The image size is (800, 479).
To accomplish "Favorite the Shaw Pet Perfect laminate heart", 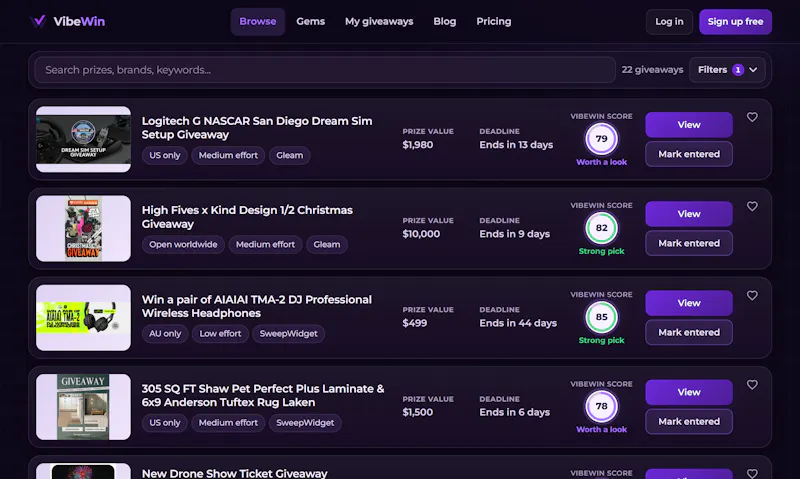I will point(752,385).
